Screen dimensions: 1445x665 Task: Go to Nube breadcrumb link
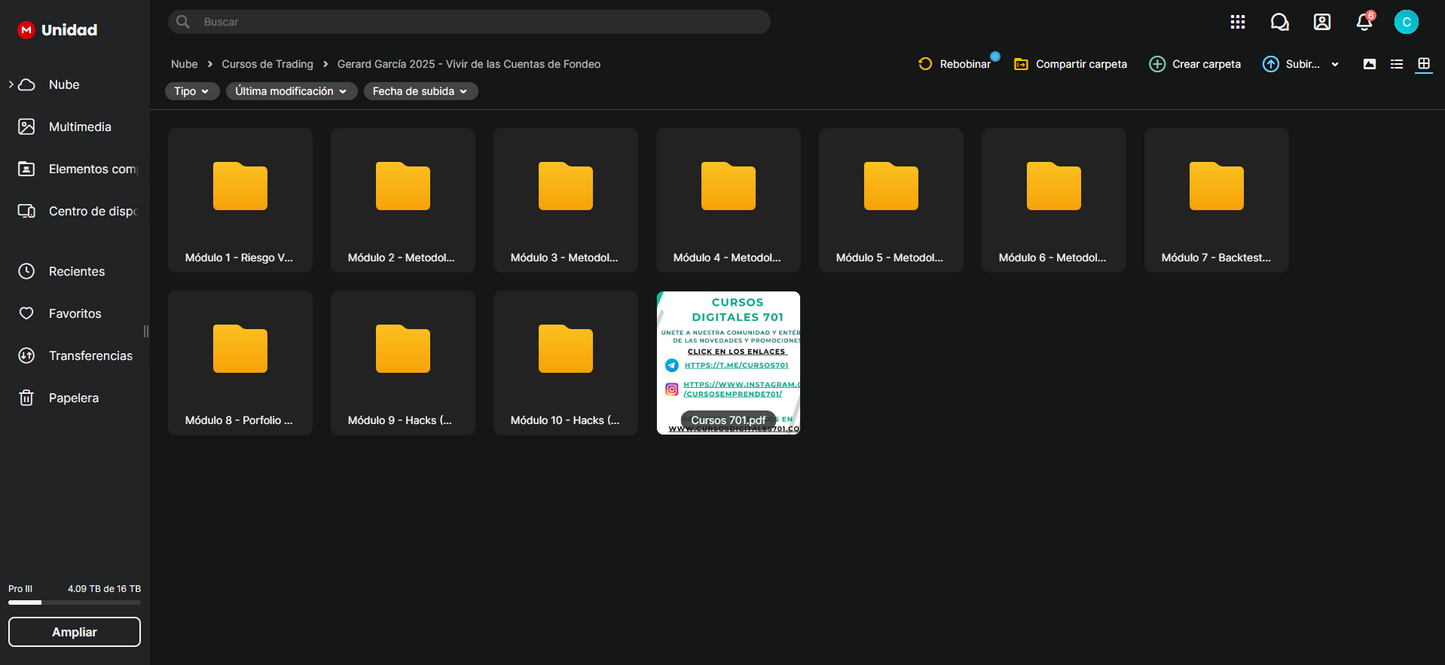pyautogui.click(x=184, y=64)
